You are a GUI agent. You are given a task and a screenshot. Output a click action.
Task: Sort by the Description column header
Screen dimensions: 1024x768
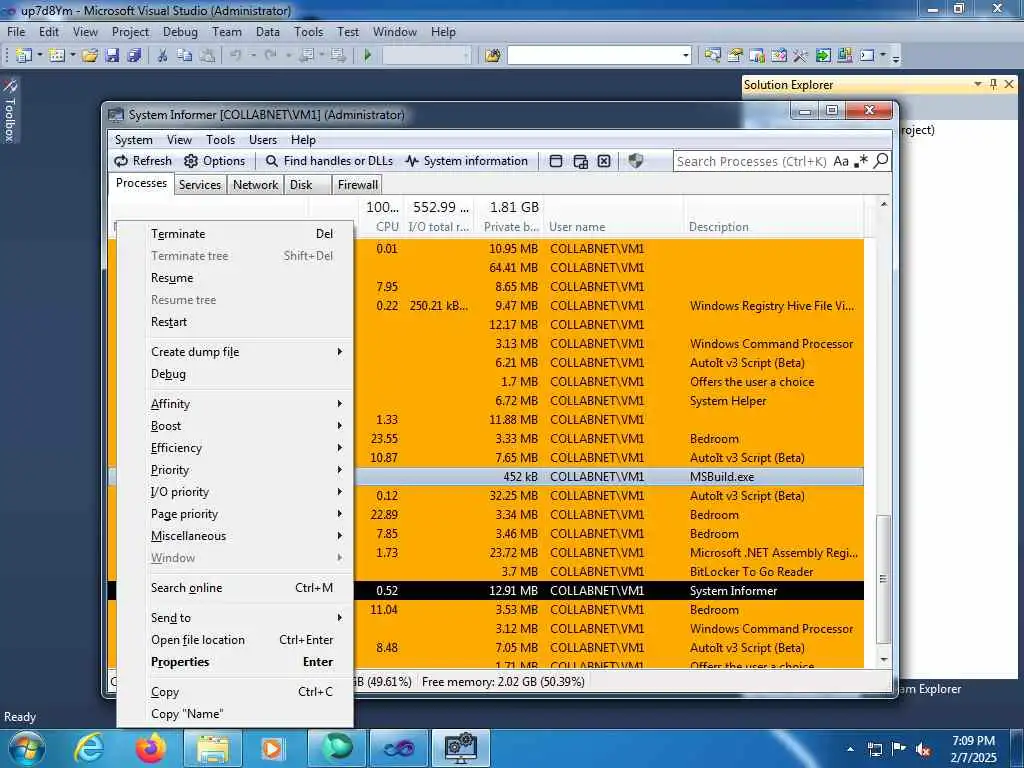click(718, 227)
